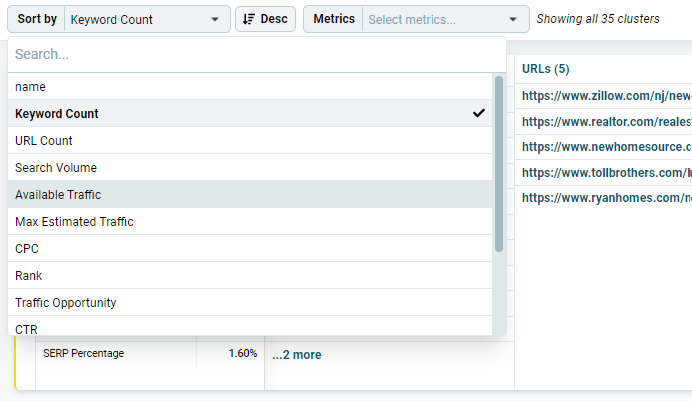The image size is (692, 401).
Task: Select Max Estimated Traffic option
Action: coord(250,221)
